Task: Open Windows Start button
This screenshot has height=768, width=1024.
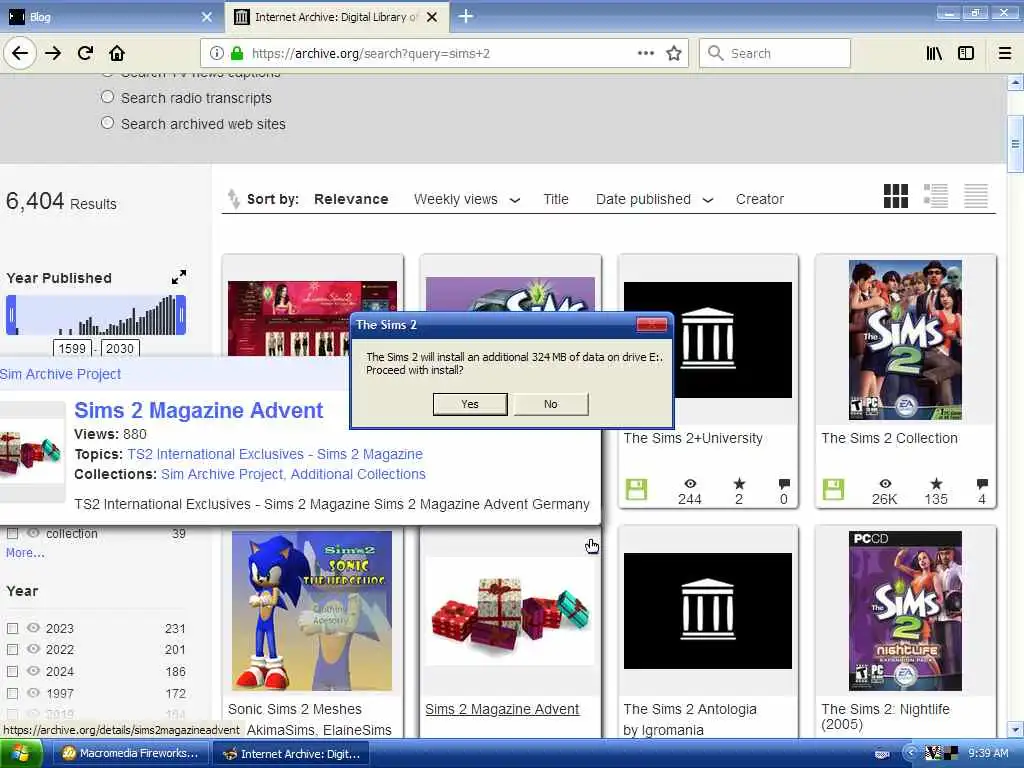Action: (21, 754)
